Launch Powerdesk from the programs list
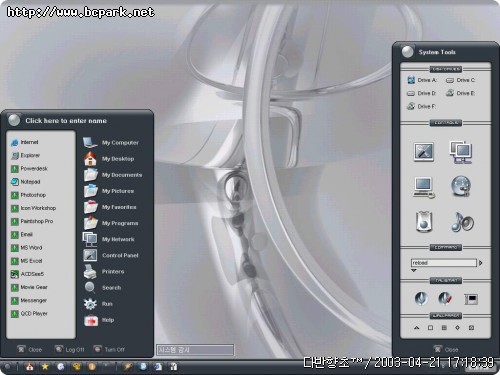The image size is (500, 375). [x=29, y=169]
